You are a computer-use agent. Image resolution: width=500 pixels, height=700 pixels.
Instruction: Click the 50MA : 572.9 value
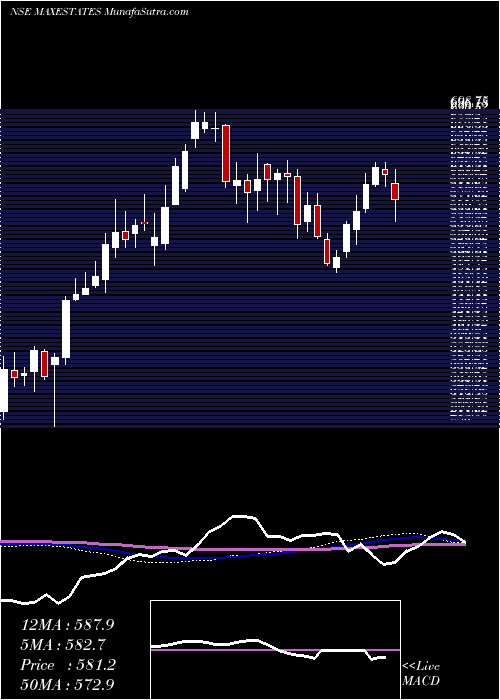tap(67, 685)
